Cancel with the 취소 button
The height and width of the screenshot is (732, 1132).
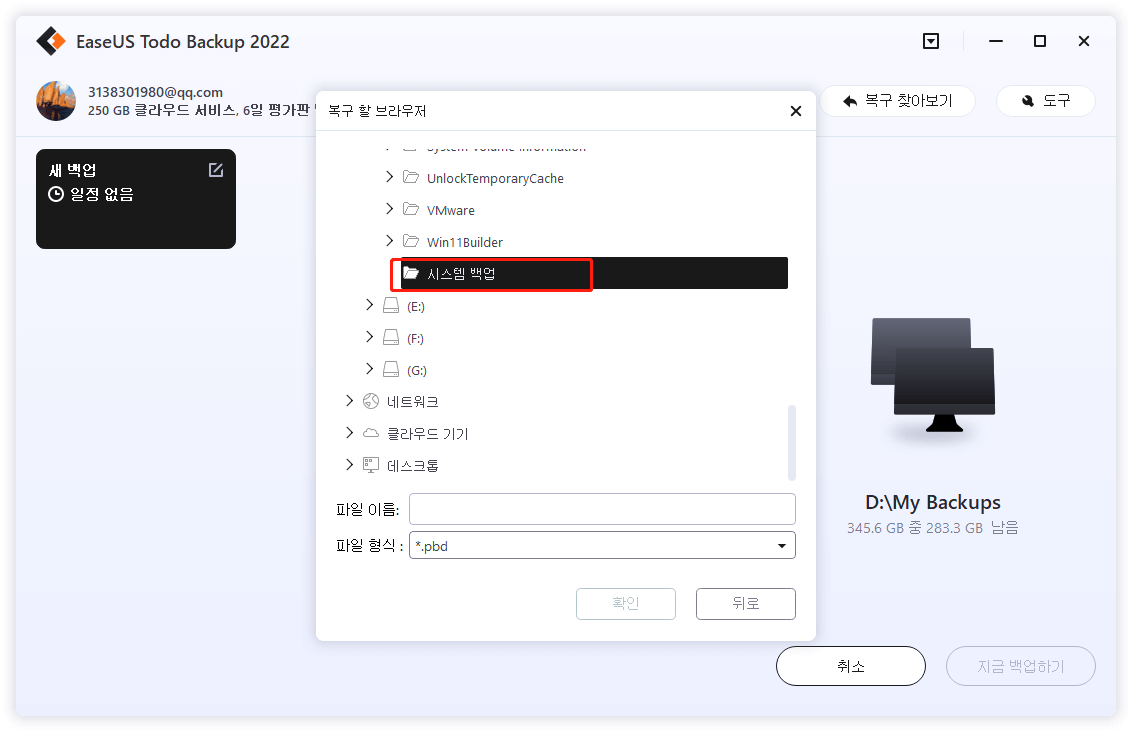click(x=851, y=666)
